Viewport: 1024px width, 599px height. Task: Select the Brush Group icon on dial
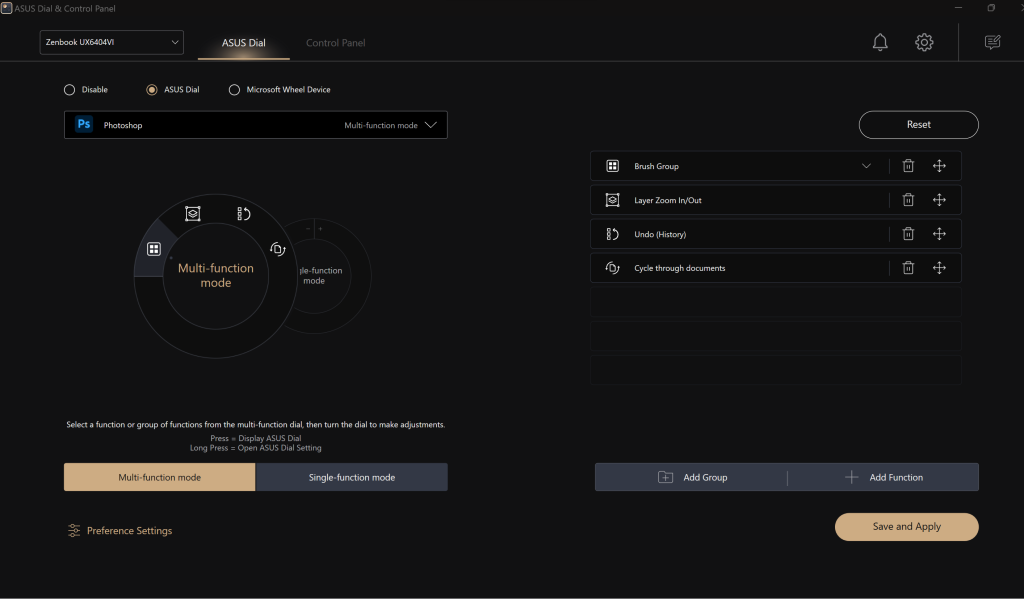click(x=154, y=249)
